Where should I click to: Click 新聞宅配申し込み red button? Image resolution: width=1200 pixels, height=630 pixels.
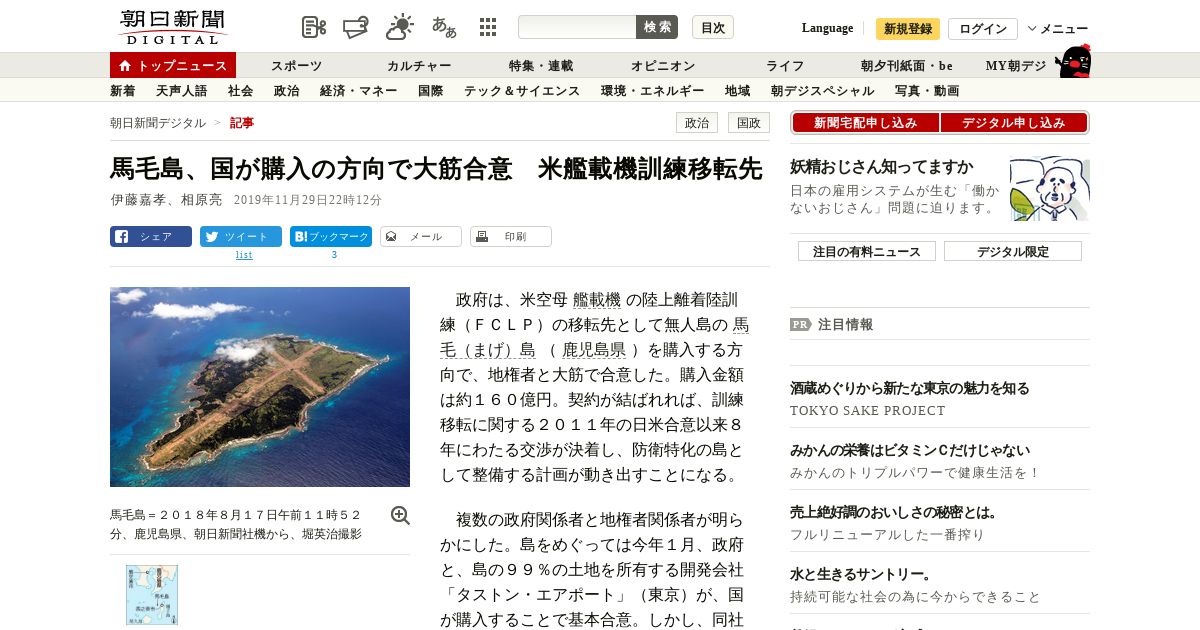[x=866, y=123]
